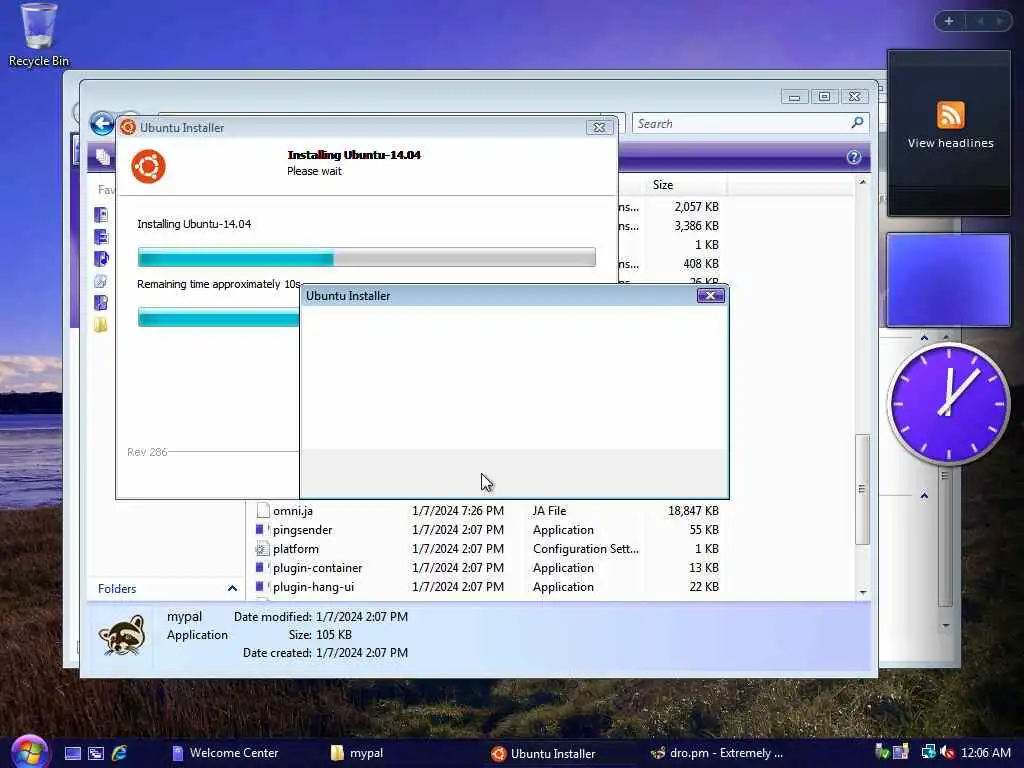This screenshot has width=1024, height=768.
Task: Switch to dro.pm browser taskbar button
Action: click(x=718, y=753)
